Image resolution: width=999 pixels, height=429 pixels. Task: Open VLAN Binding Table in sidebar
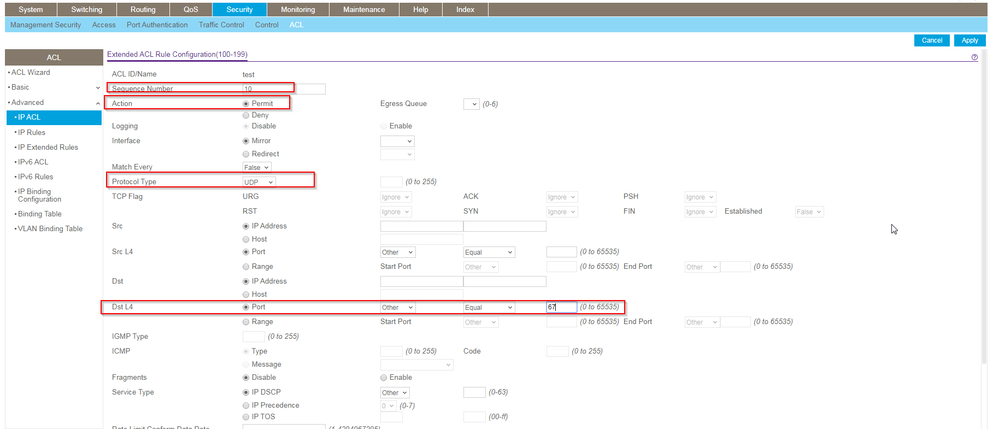coord(50,228)
